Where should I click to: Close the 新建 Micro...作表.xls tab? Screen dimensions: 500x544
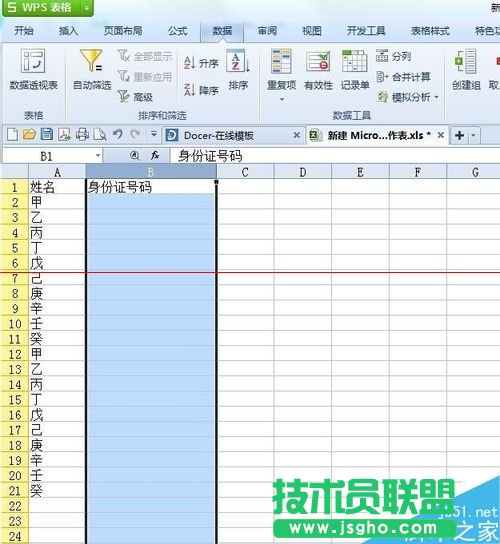pos(441,135)
